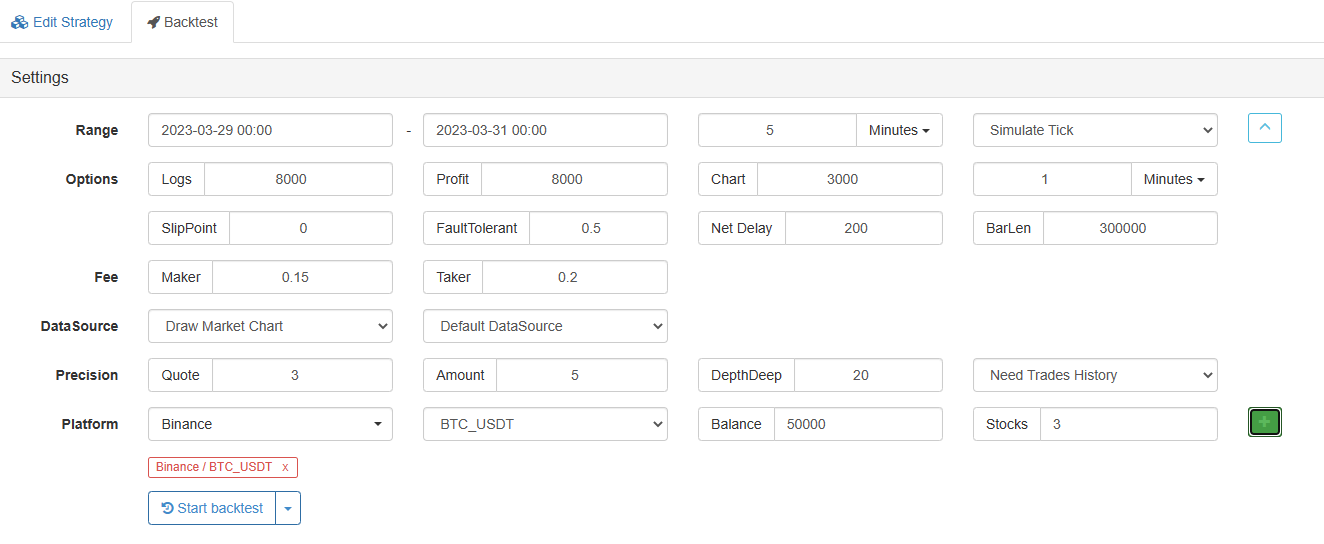This screenshot has width=1324, height=544.
Task: Click the end date field 2023-03-31 00:00
Action: click(545, 130)
